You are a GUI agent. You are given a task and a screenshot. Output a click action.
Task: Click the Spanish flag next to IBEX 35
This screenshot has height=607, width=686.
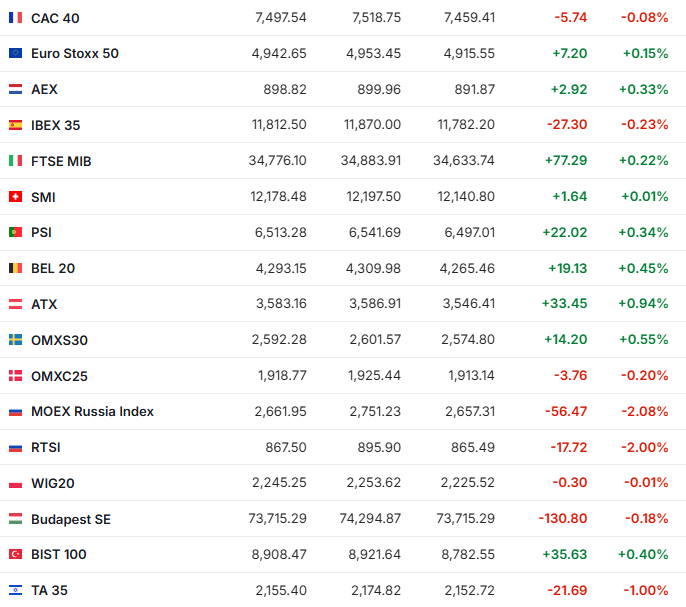15,125
